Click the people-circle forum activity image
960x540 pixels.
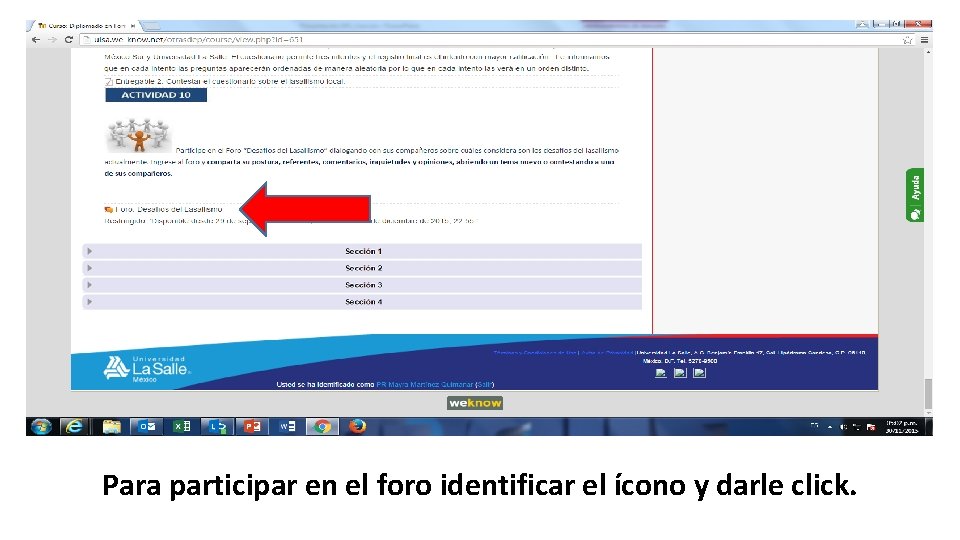coord(138,135)
